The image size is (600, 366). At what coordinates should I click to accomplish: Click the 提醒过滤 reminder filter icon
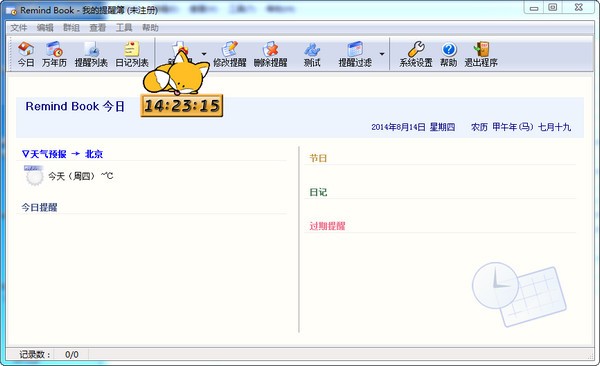(355, 54)
